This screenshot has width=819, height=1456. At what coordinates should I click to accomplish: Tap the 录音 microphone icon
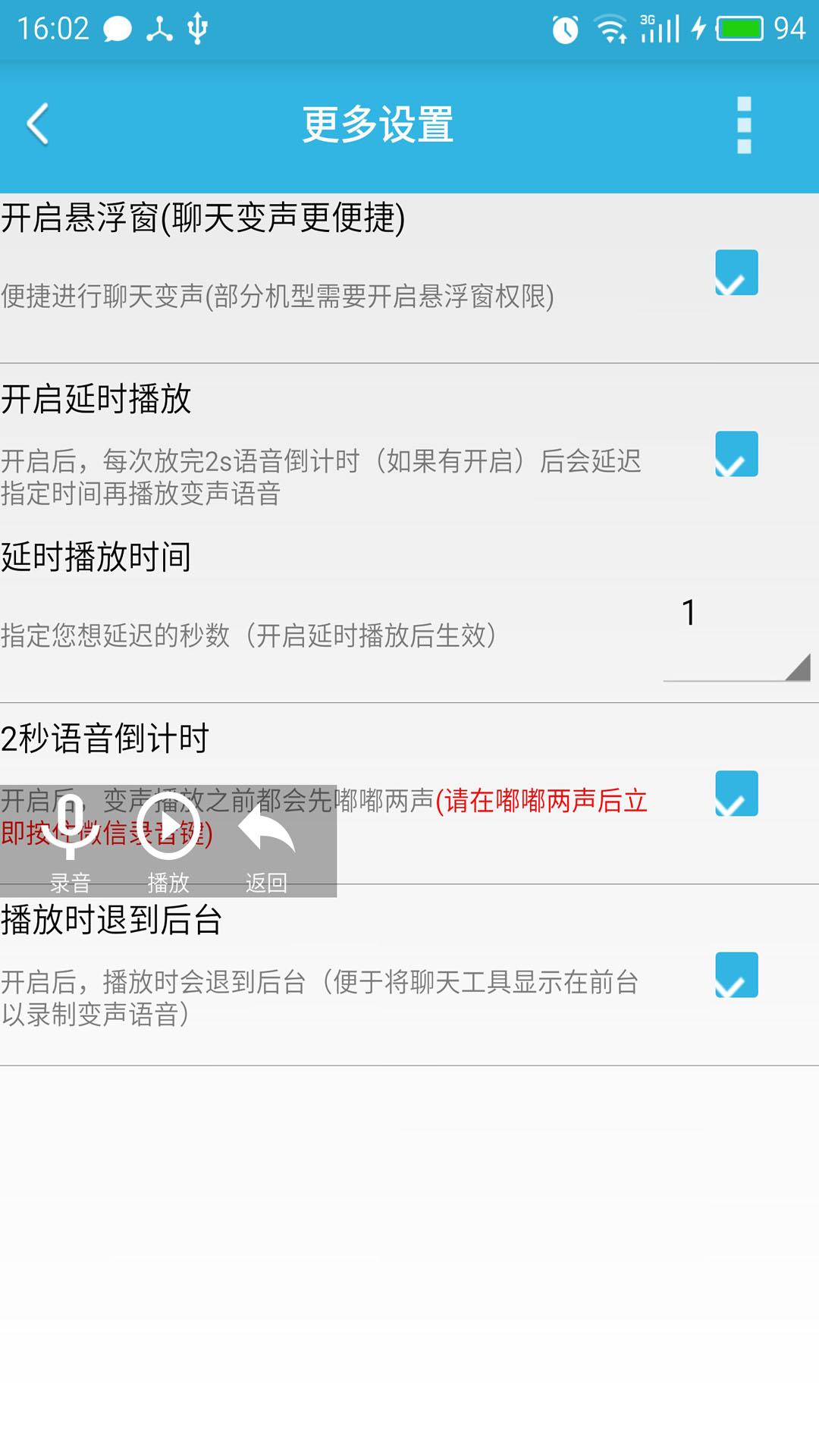click(70, 827)
